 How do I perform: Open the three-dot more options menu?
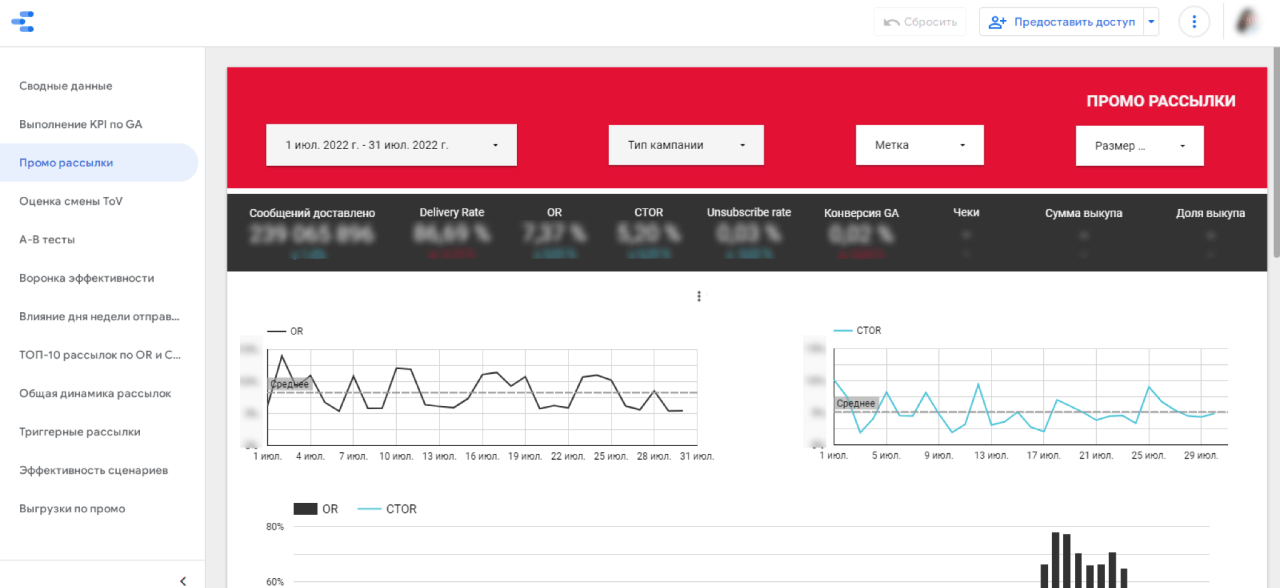pos(1194,22)
